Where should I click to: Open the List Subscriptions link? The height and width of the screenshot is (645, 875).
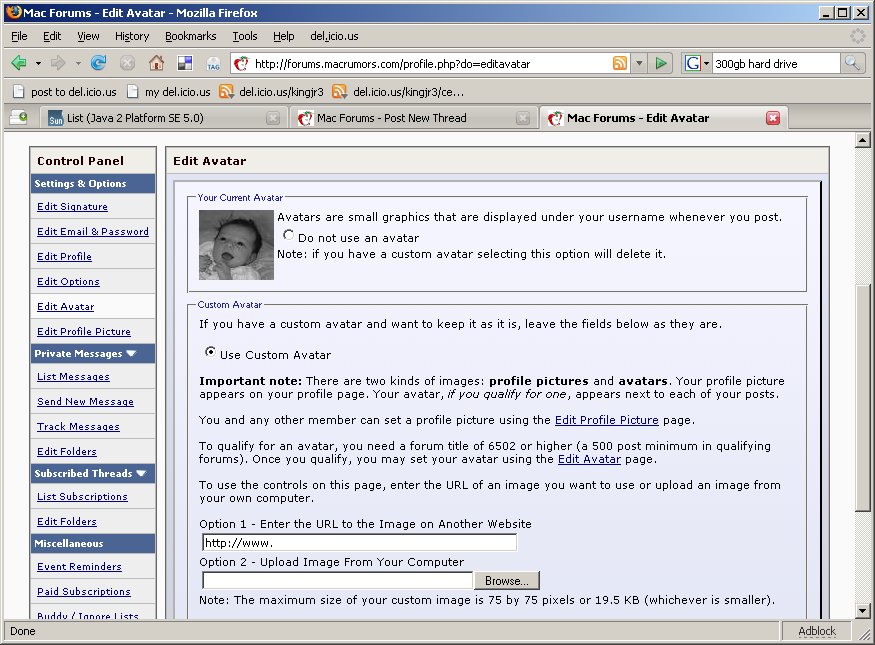click(x=82, y=497)
